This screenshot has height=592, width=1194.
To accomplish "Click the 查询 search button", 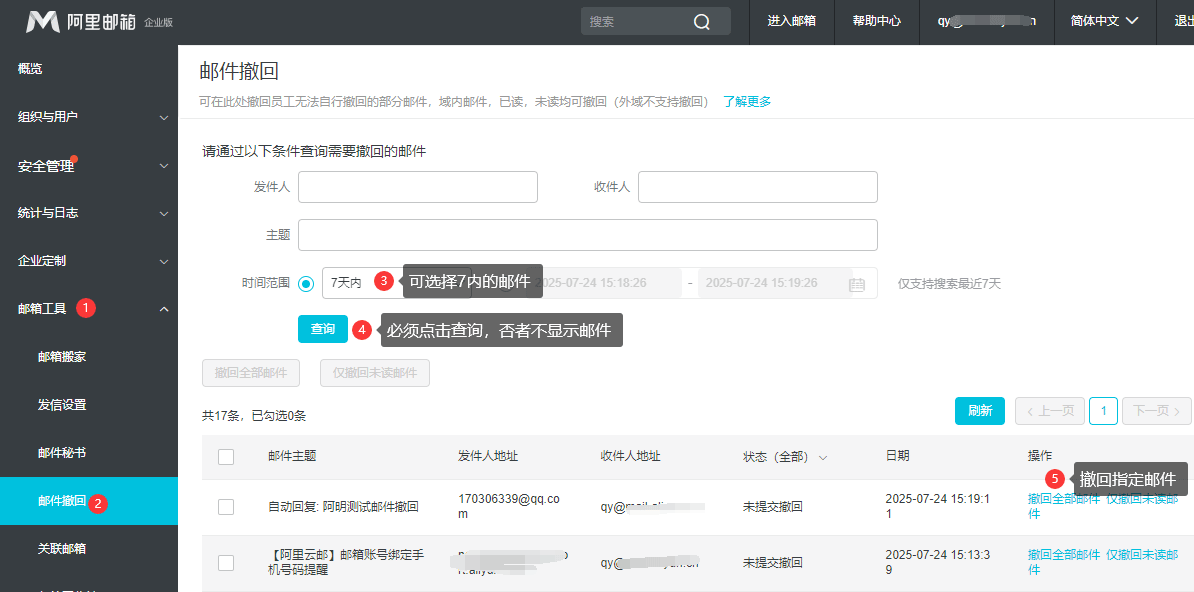I will coord(322,328).
